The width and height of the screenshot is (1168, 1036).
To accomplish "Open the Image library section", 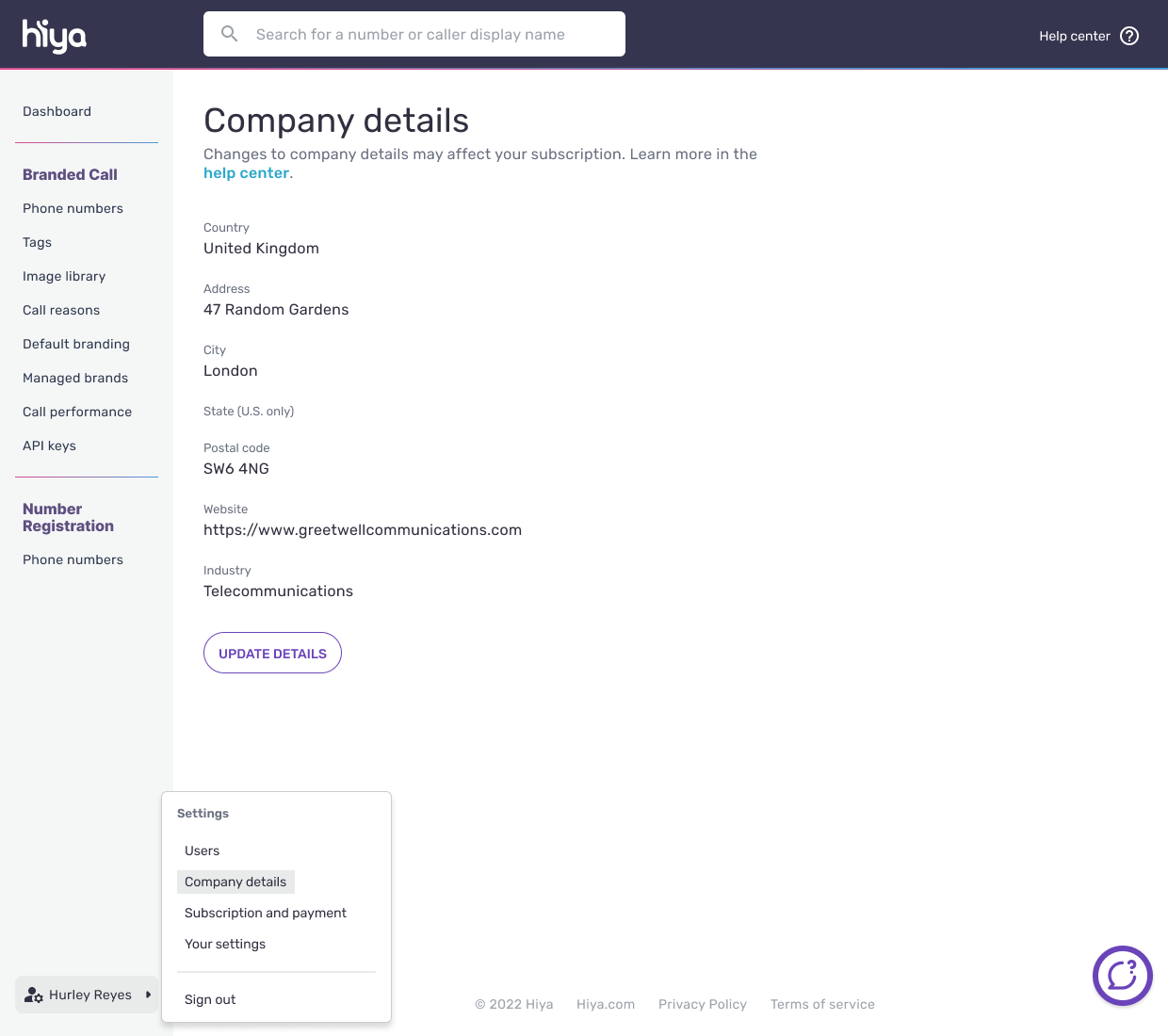I will (64, 276).
